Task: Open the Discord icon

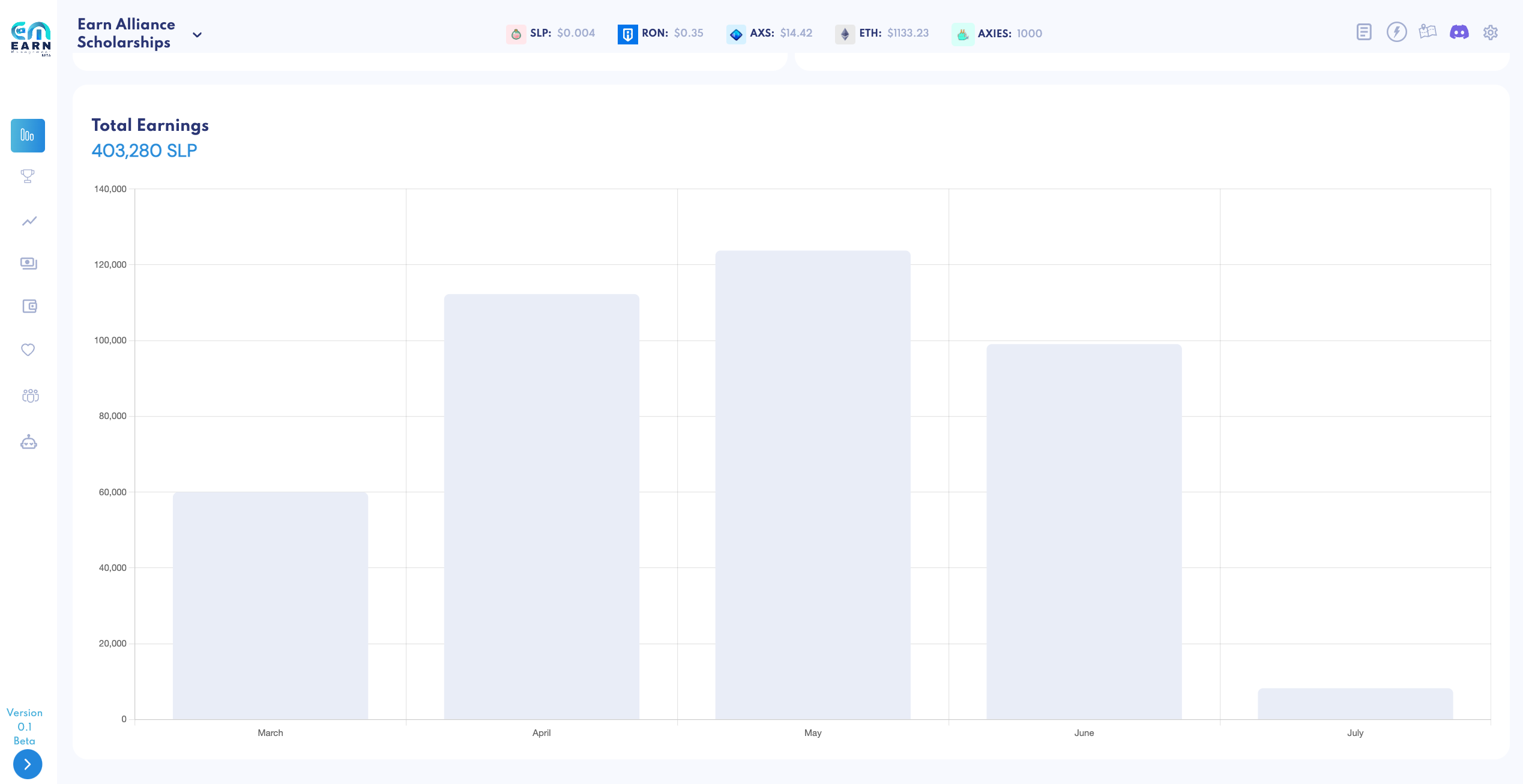Action: (1459, 32)
